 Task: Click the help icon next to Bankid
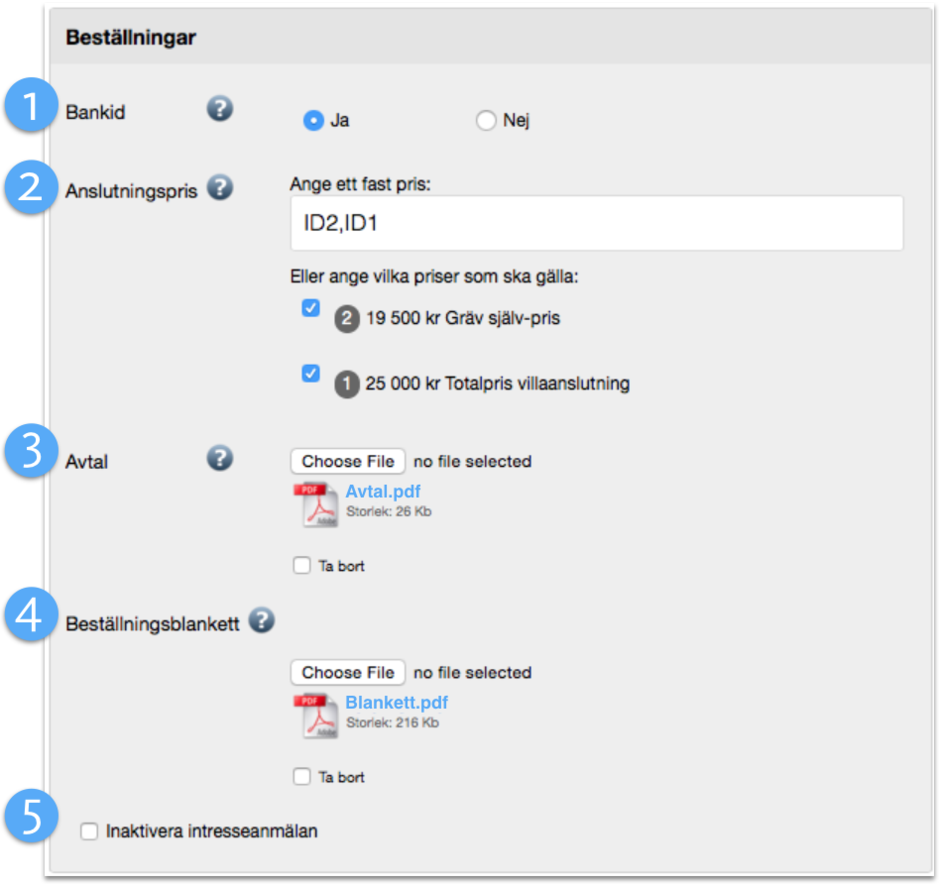220,109
